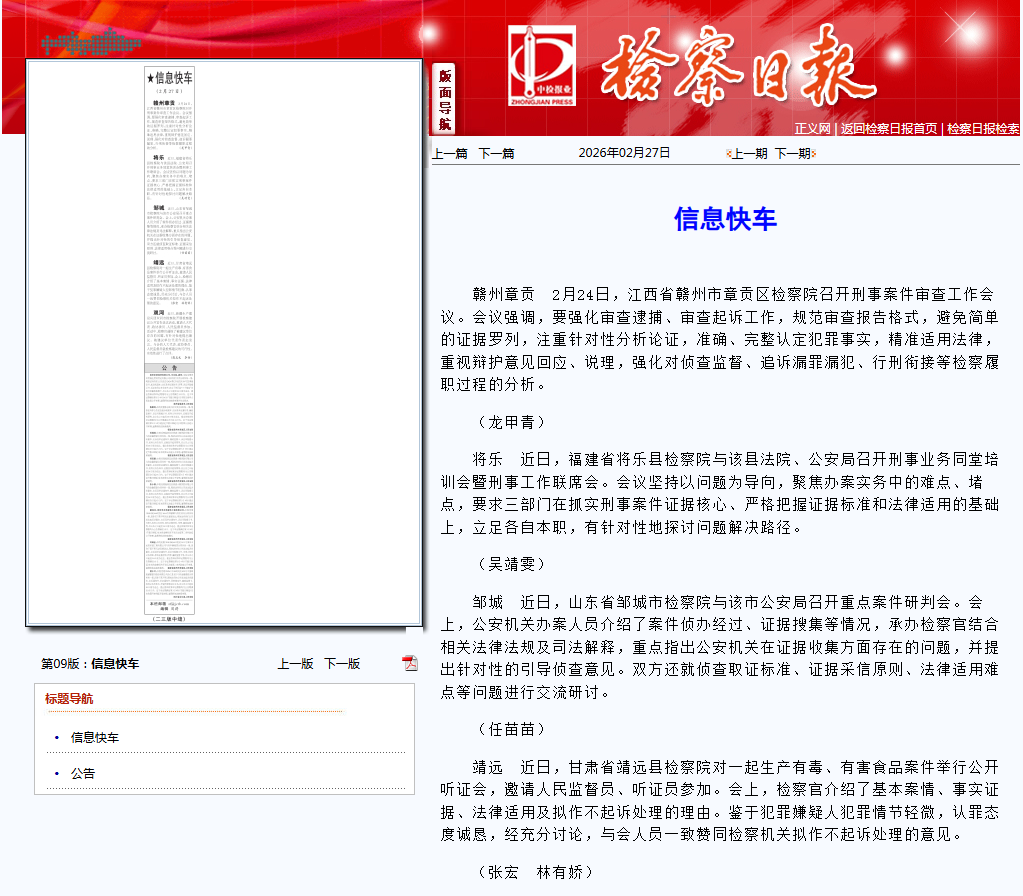Go to next article 下一篇
The width and height of the screenshot is (1023, 896).
496,154
